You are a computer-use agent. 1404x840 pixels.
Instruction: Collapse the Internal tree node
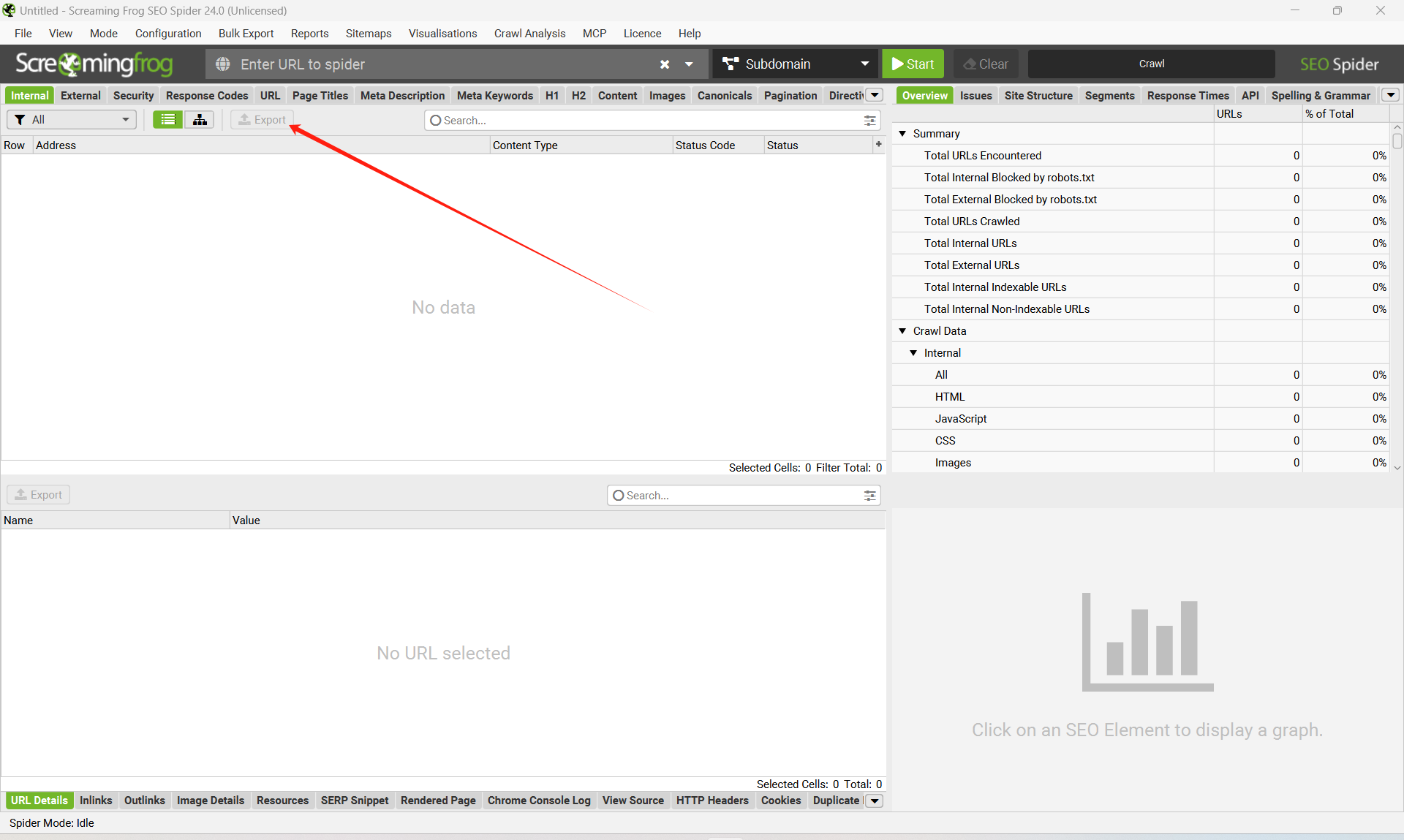[913, 353]
